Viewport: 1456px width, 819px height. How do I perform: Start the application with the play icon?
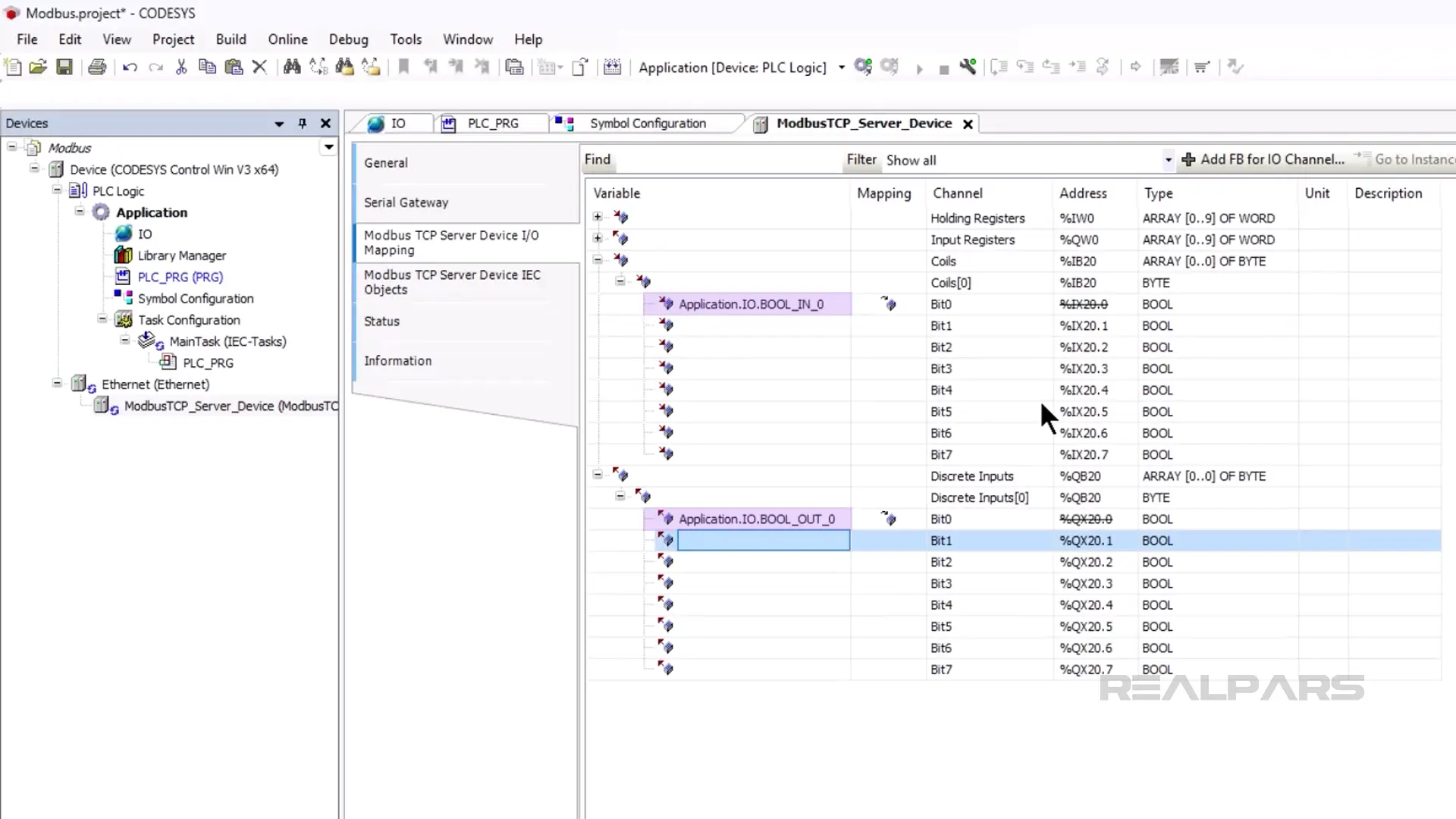click(x=919, y=69)
